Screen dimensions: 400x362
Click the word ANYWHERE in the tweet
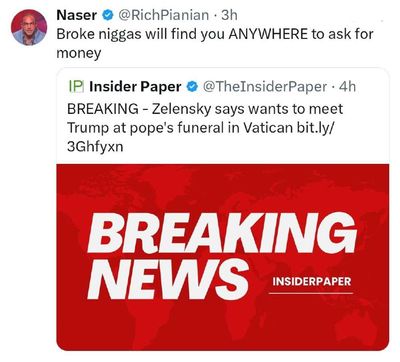[268, 34]
